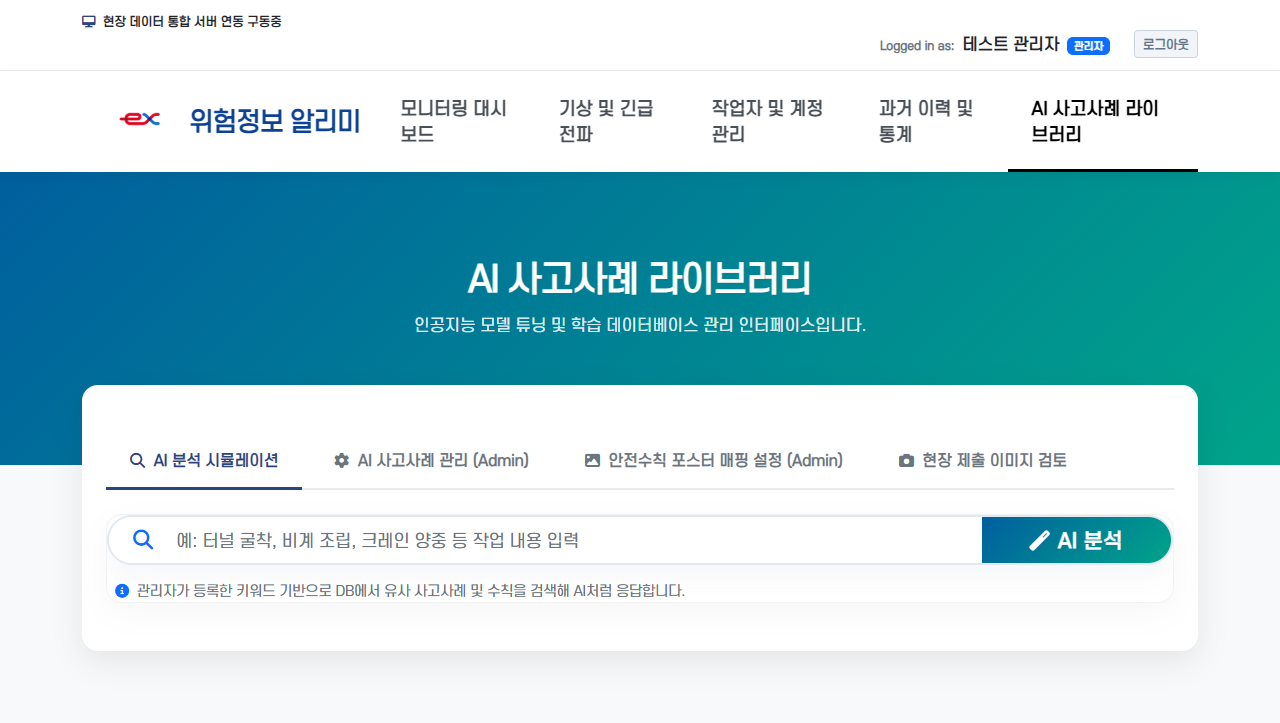Click the 테스트 관리자 username text
Screen dimensions: 1280x723
[1011, 44]
